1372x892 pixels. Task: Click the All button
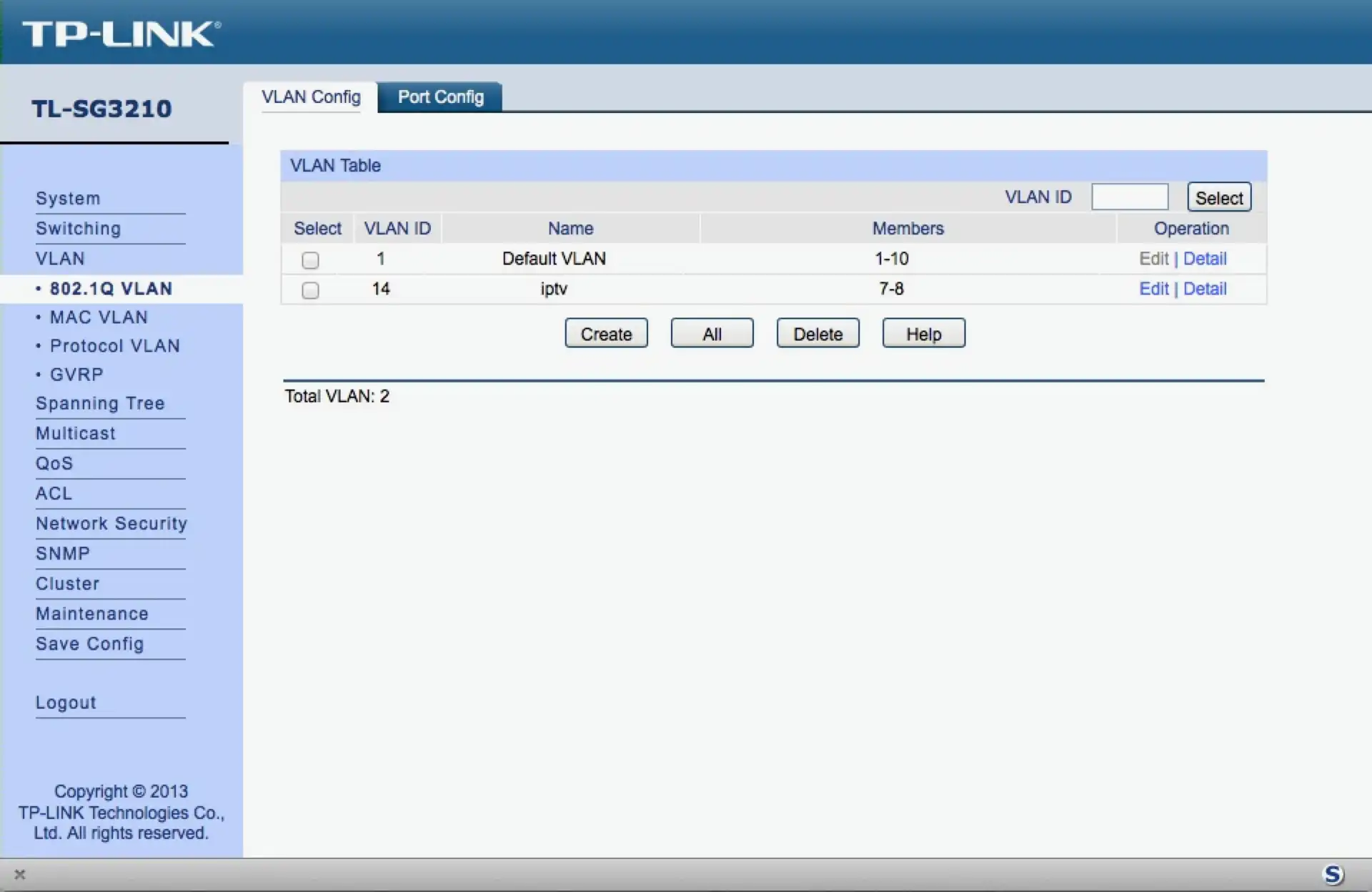coord(712,334)
